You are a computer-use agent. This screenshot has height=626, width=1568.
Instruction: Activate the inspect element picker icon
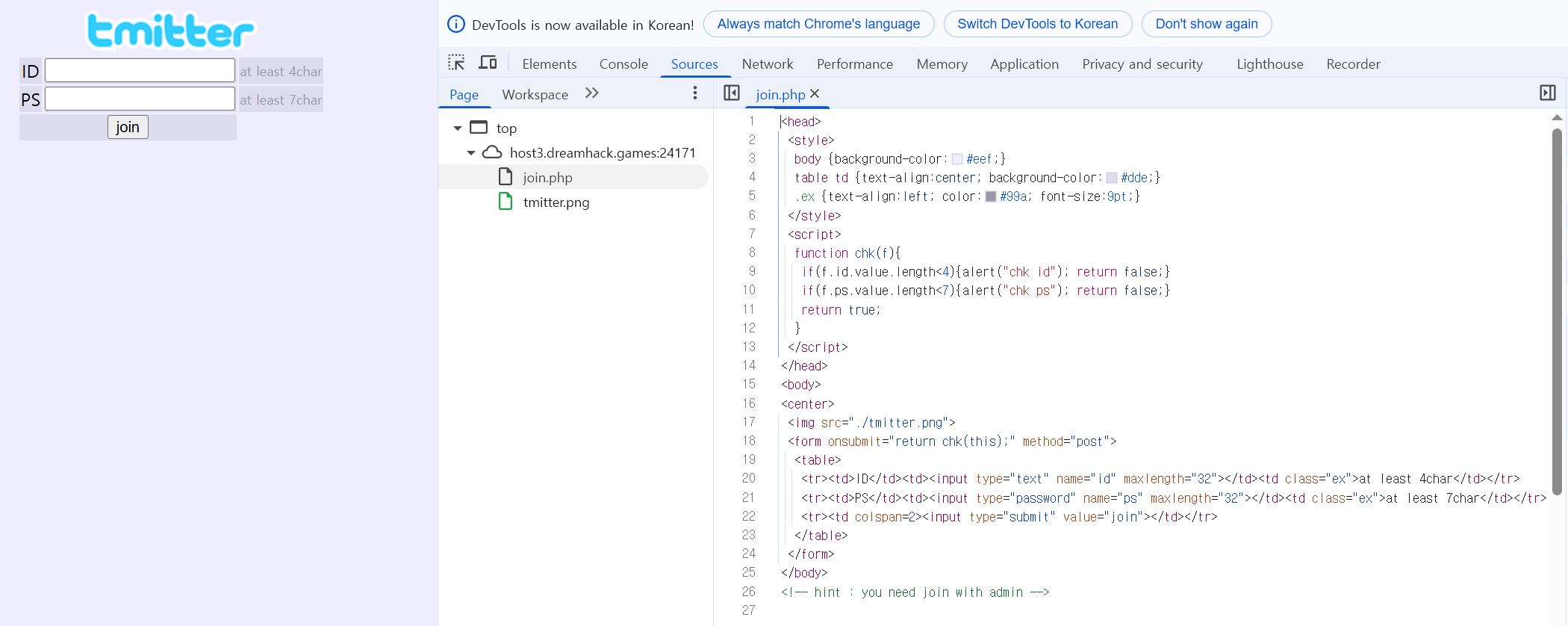click(x=456, y=63)
